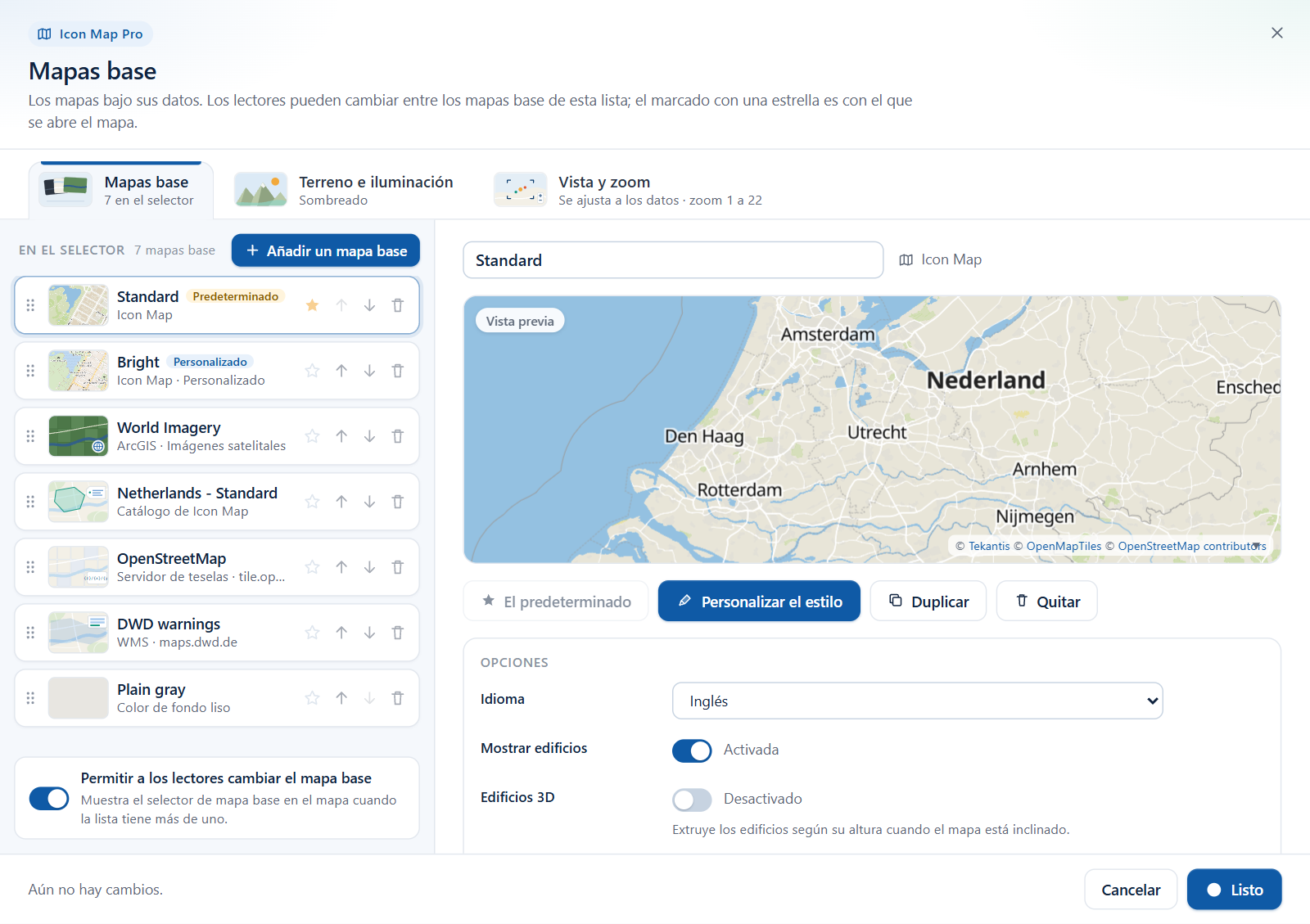Click Personalizar el estilo button
This screenshot has height=924, width=1310.
click(x=759, y=601)
